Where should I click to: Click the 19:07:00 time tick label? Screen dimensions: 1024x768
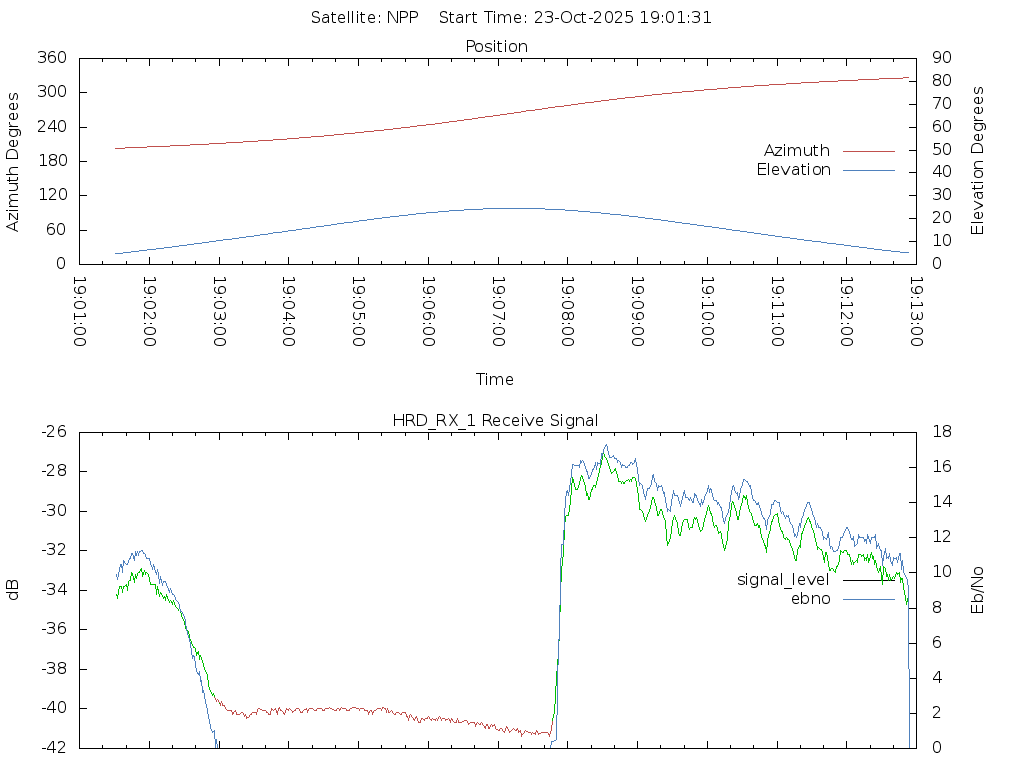pos(498,311)
